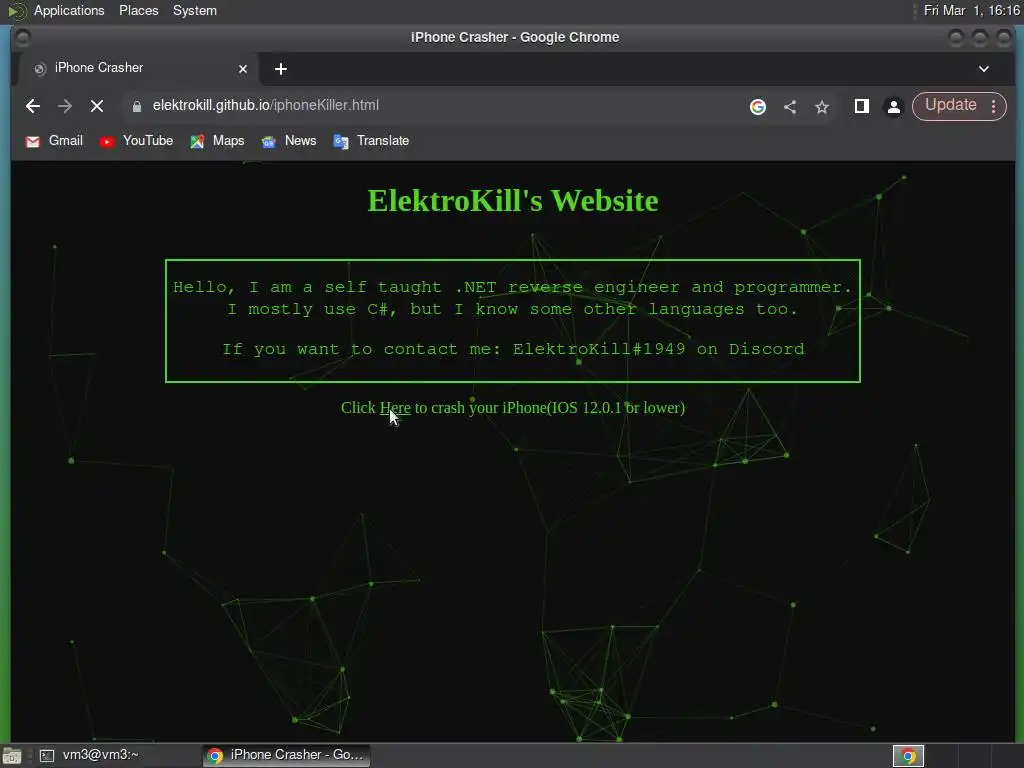Close the iPhone Crasher tab
This screenshot has height=768, width=1024.
(243, 69)
